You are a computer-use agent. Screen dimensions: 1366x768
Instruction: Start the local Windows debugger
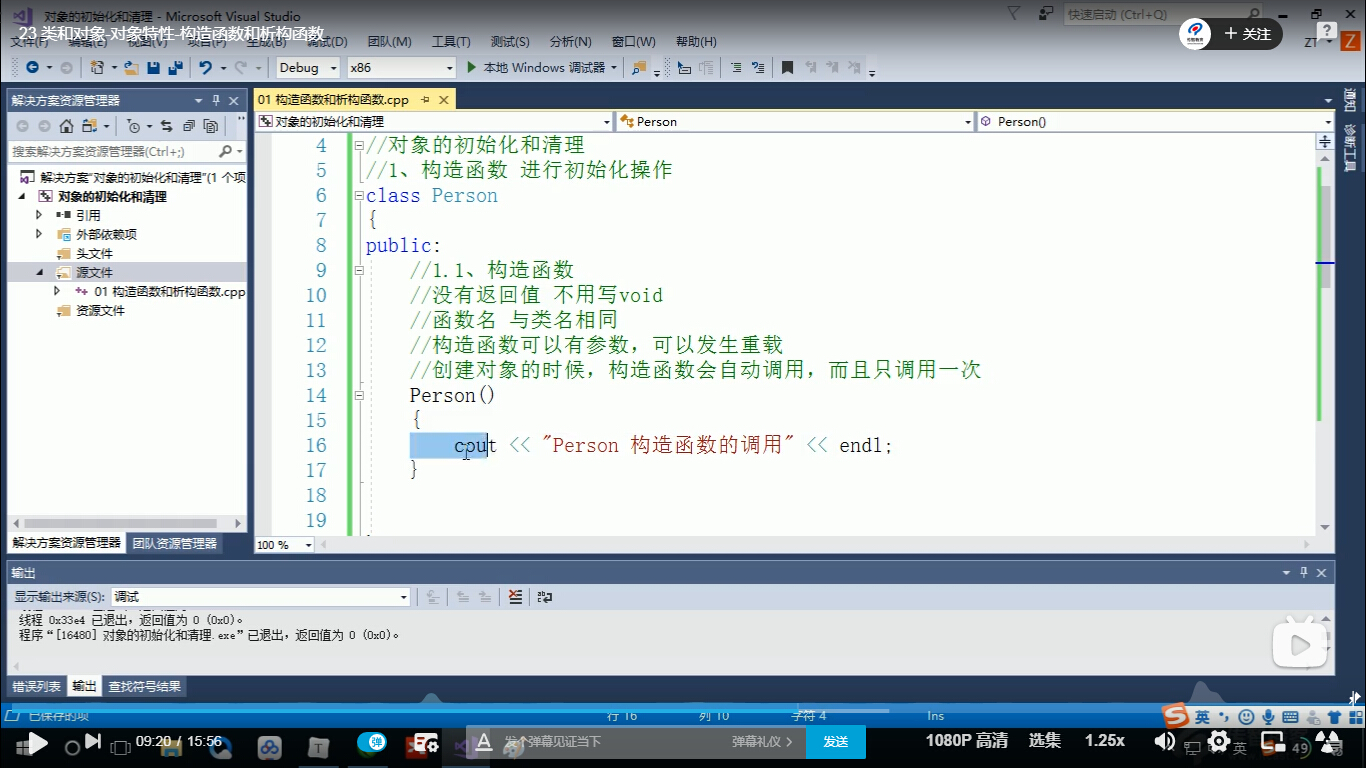537,68
